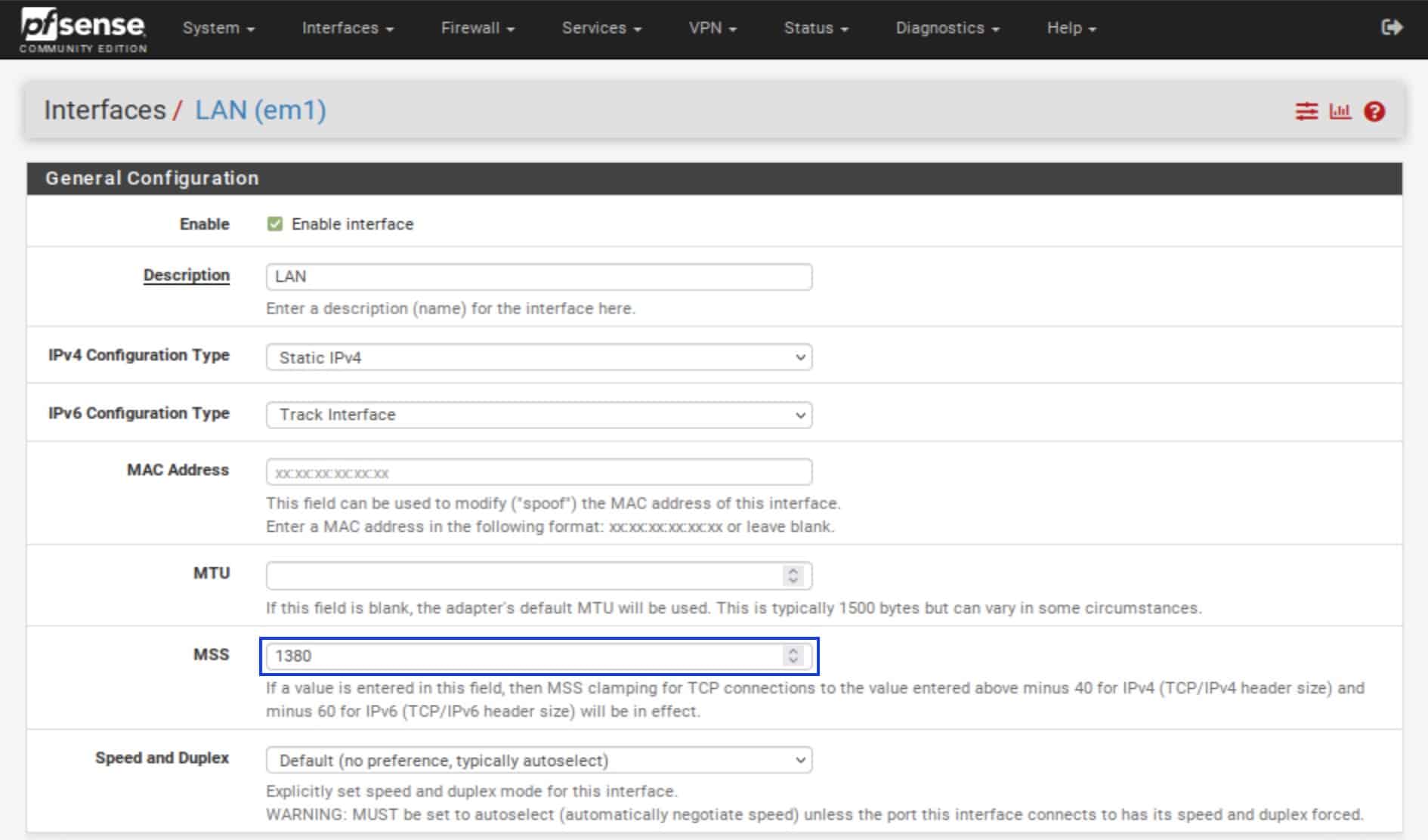
Task: Click MTU help text mentioning 1500 bytes
Action: pyautogui.click(x=734, y=608)
